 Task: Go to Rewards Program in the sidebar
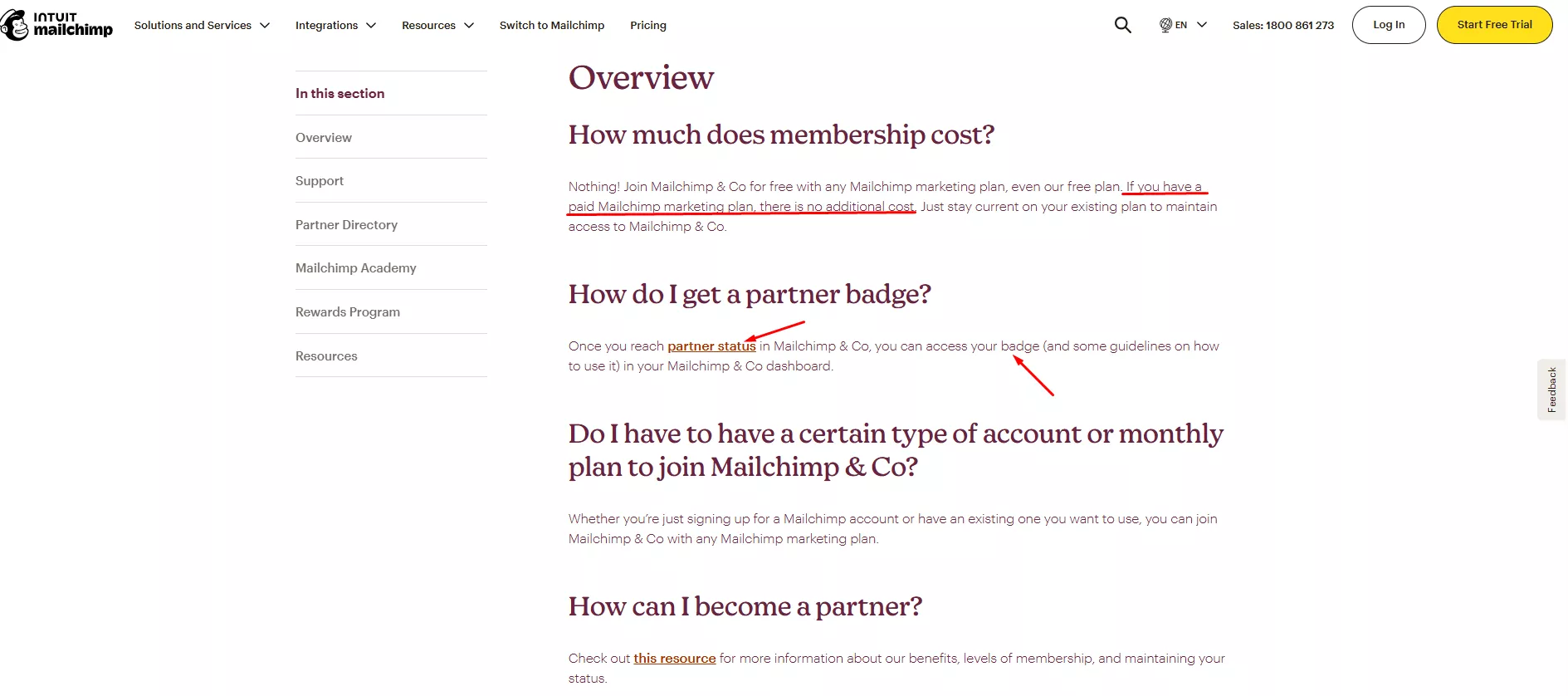point(347,311)
